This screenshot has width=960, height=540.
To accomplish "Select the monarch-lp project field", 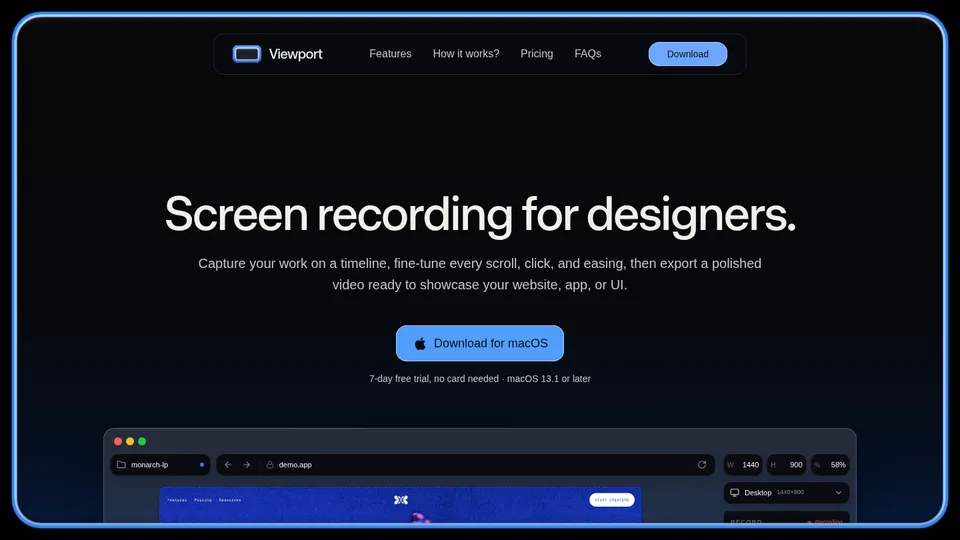I will pos(160,465).
